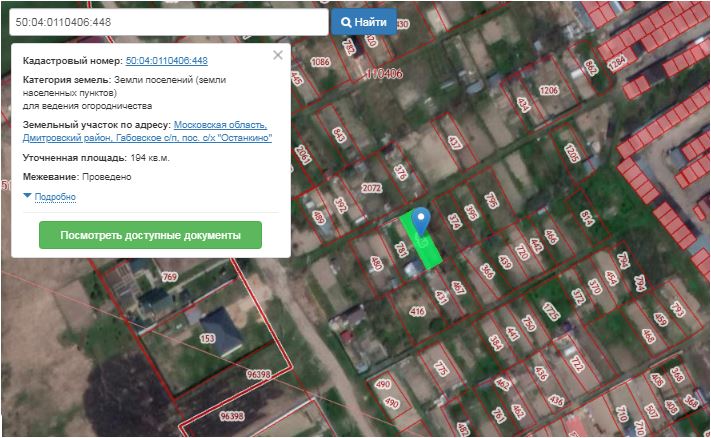Select parcel labeled 441

[512, 333]
